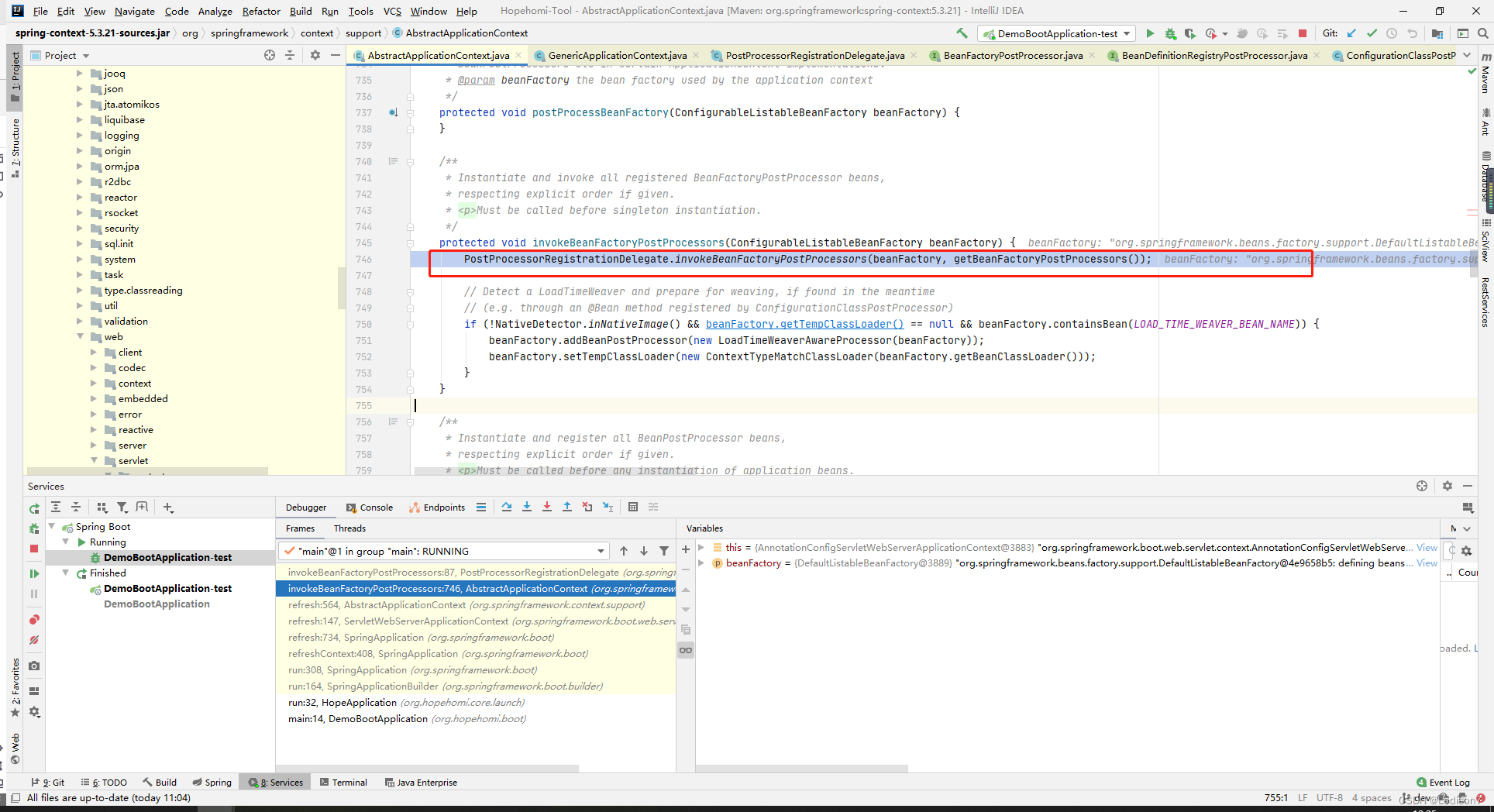Click the Step Into debugger icon
The image size is (1494, 812).
[527, 507]
